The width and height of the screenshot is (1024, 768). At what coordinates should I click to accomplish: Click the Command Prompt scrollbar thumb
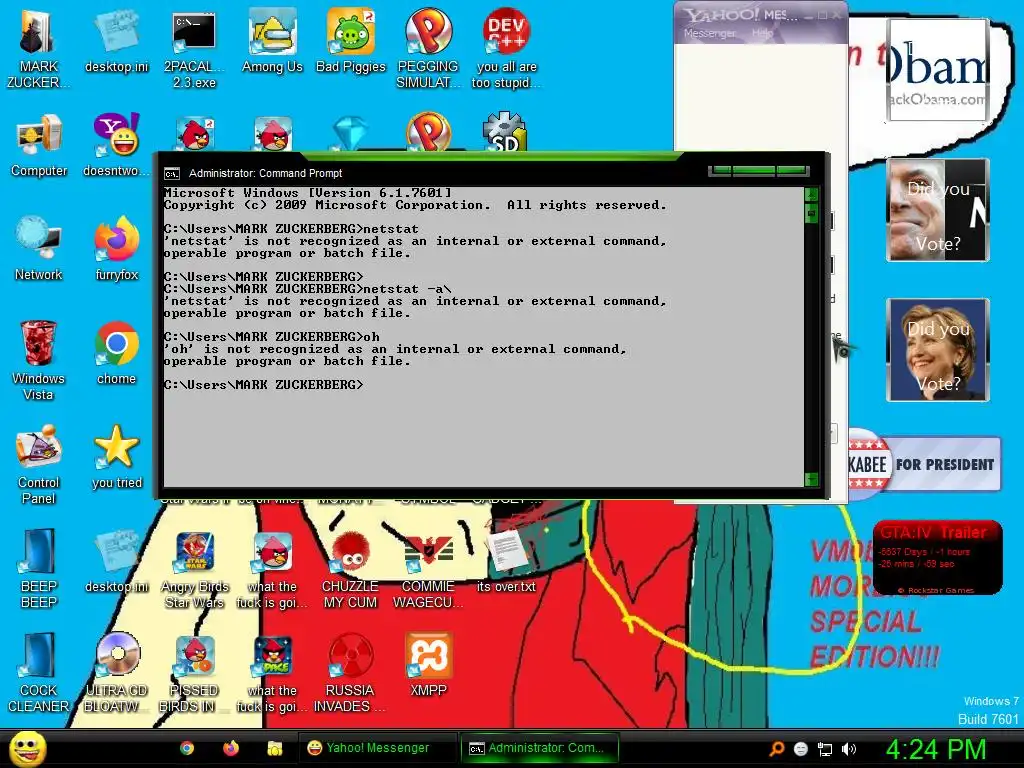click(811, 213)
